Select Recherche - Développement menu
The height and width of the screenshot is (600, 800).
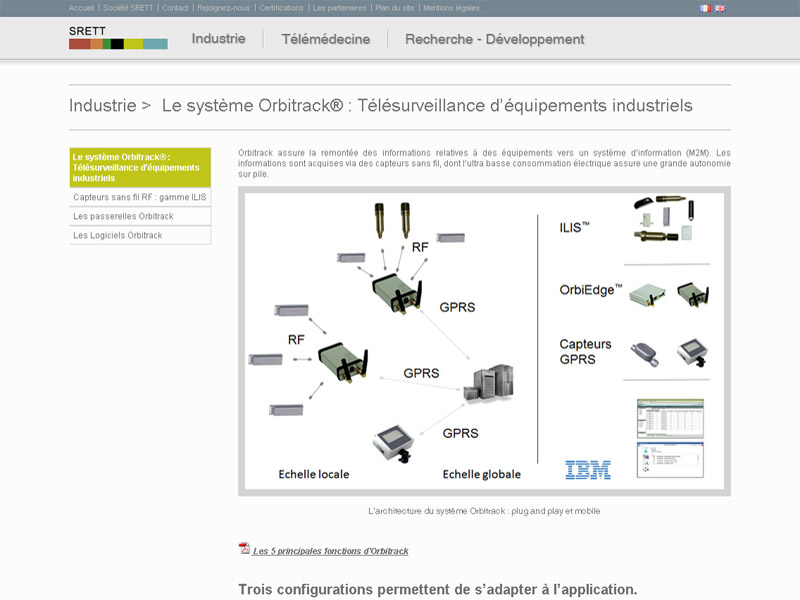tap(494, 39)
